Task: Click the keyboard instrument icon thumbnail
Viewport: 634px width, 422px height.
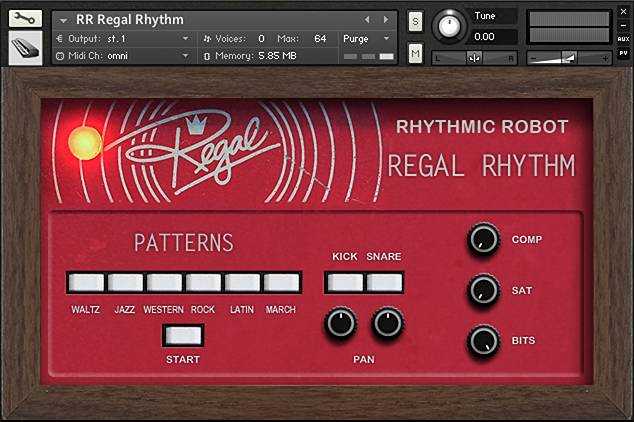Action: [x=25, y=48]
